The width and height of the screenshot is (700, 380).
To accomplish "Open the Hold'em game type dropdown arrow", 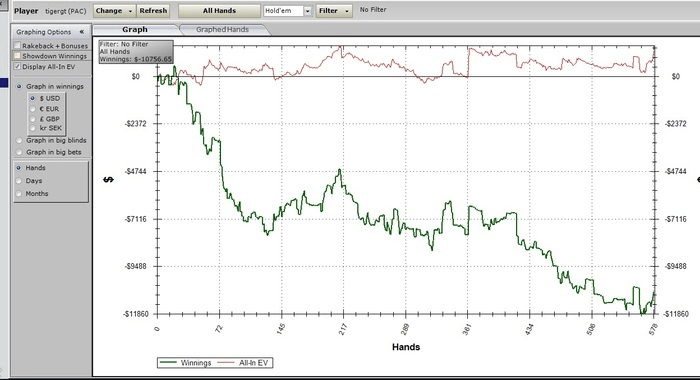I will pyautogui.click(x=308, y=11).
